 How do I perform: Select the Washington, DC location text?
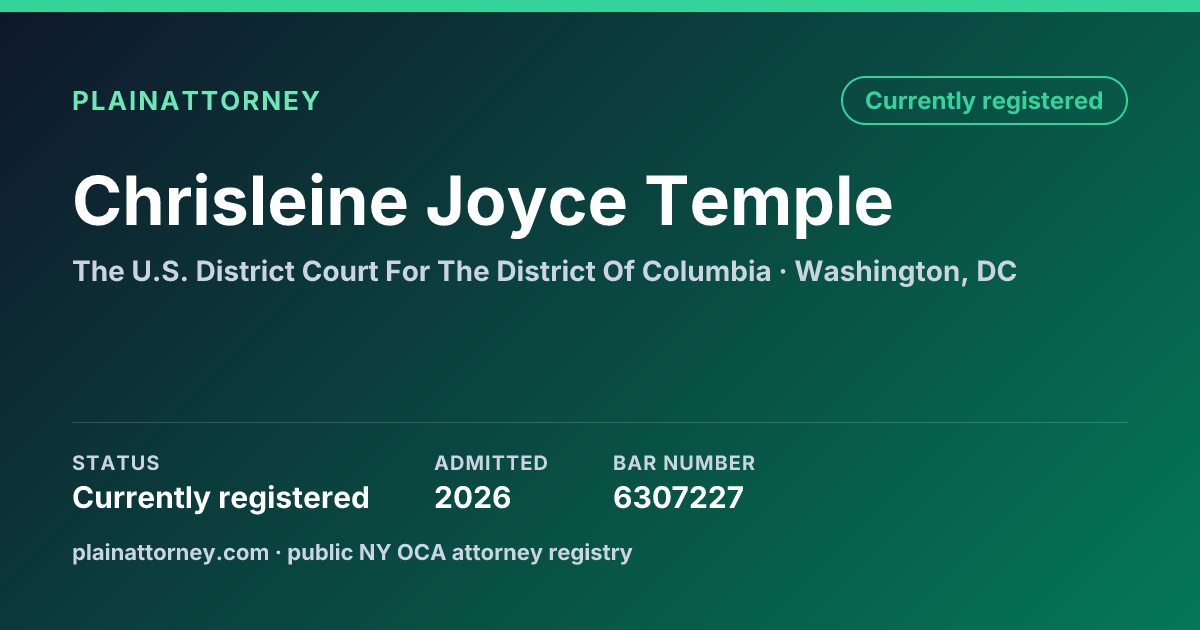point(906,273)
